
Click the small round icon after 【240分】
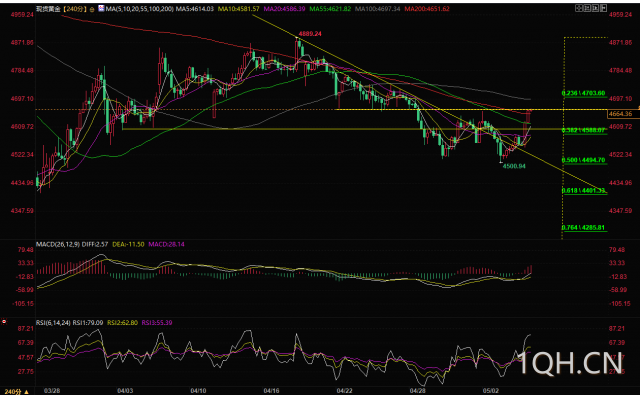click(91, 9)
